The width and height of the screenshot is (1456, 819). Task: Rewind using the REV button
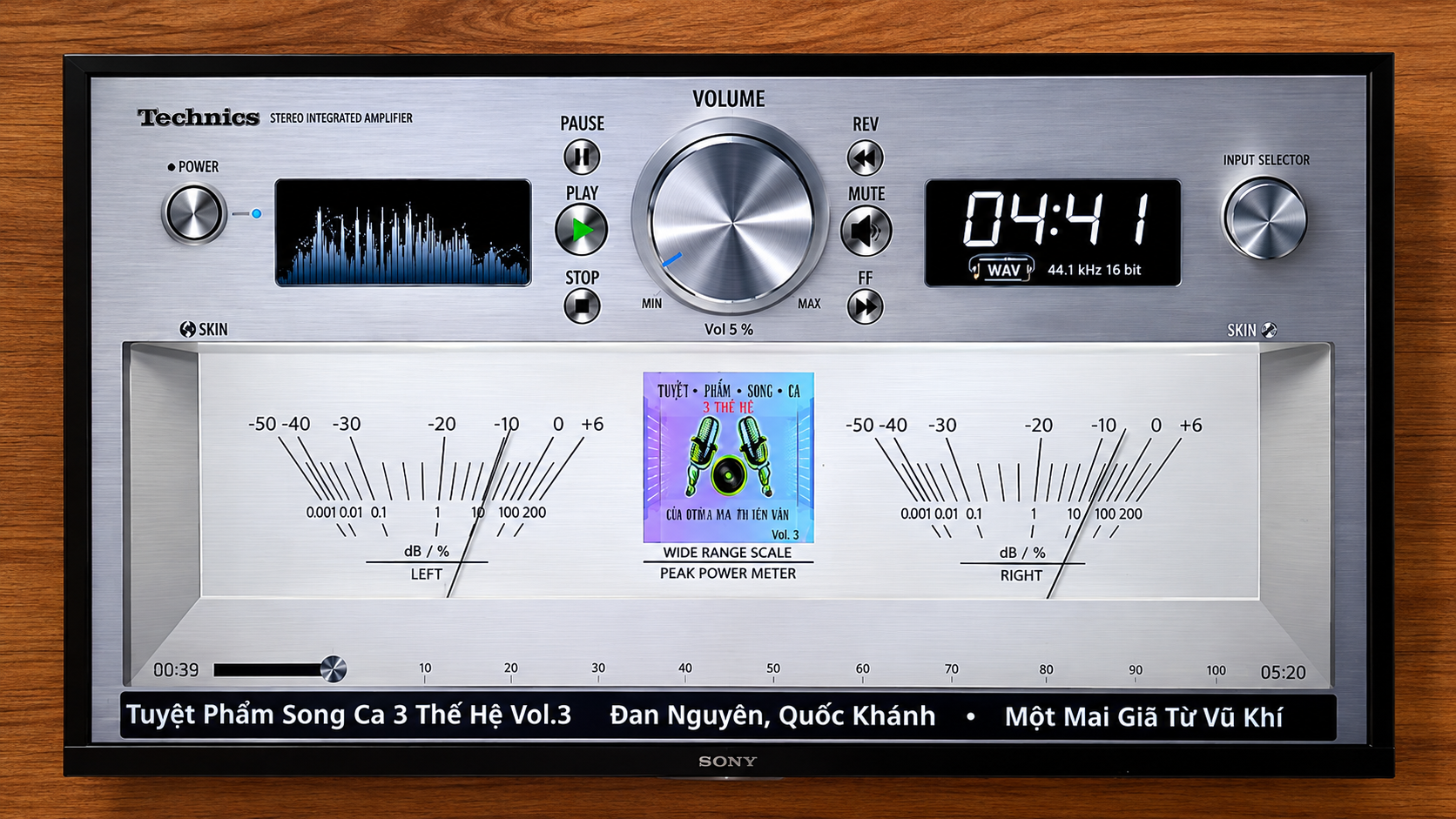865,158
